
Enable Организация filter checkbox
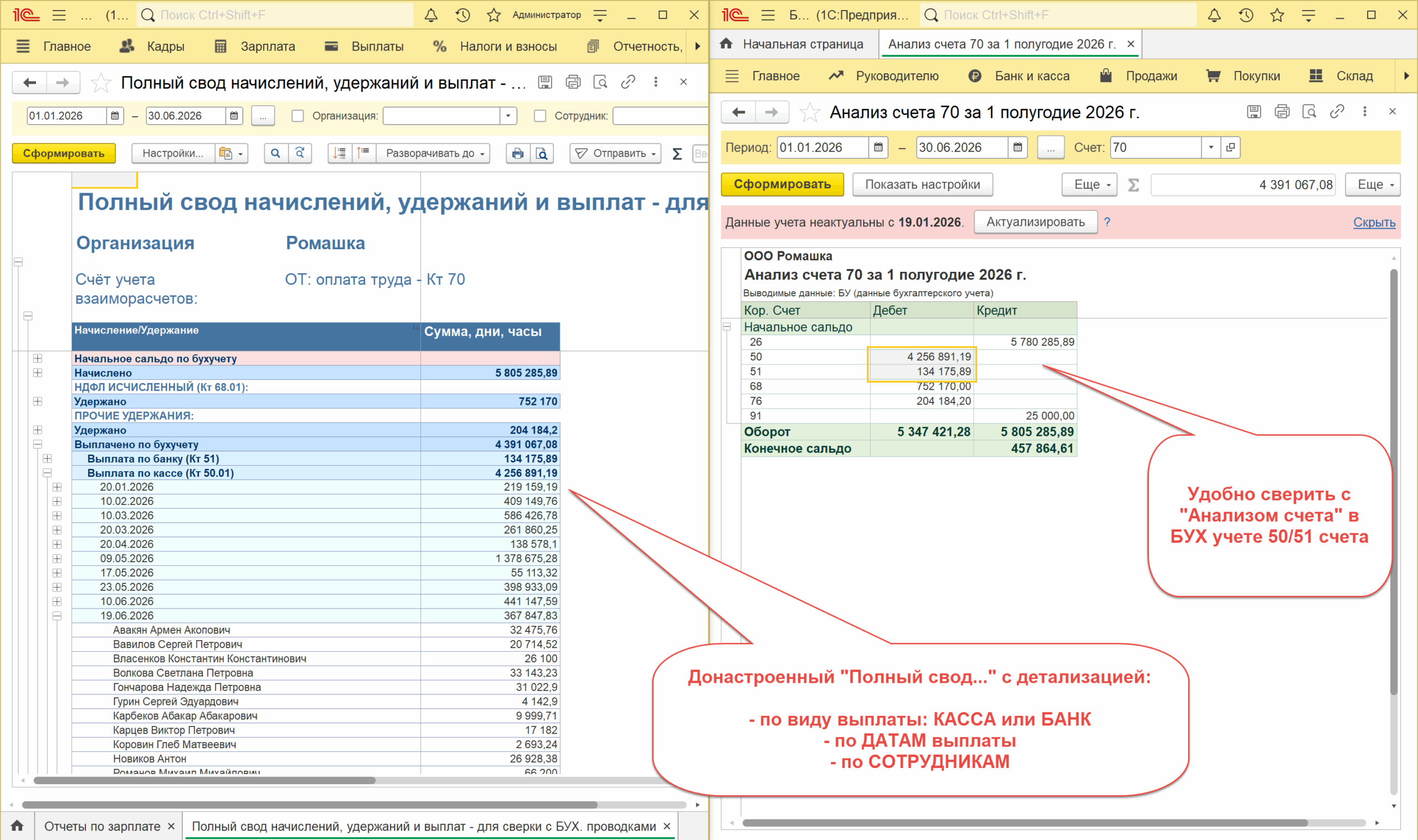[x=297, y=116]
